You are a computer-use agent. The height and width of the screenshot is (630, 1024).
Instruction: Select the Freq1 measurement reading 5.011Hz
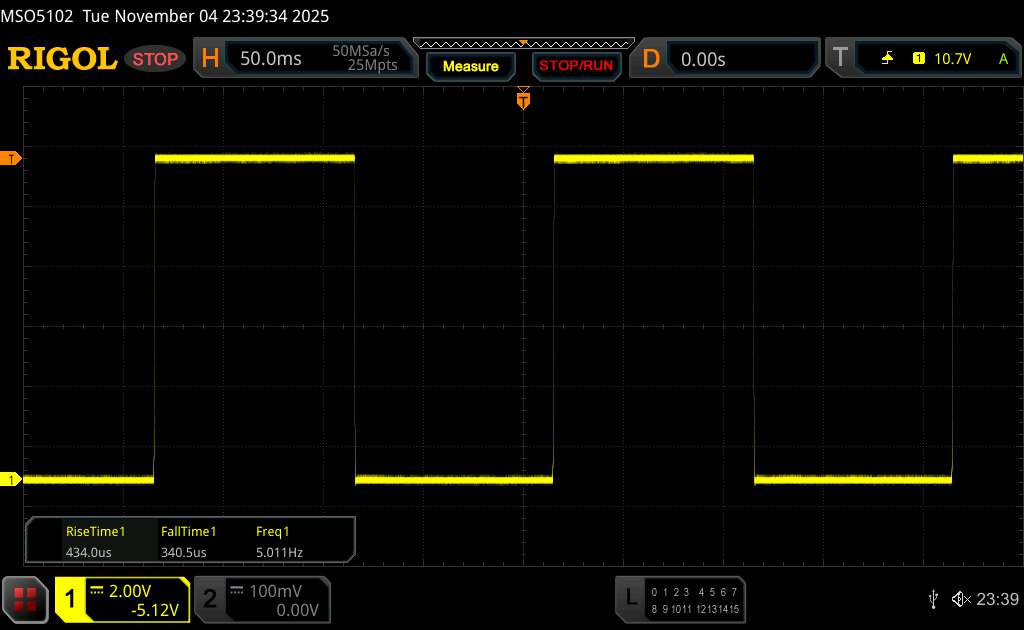pos(279,541)
